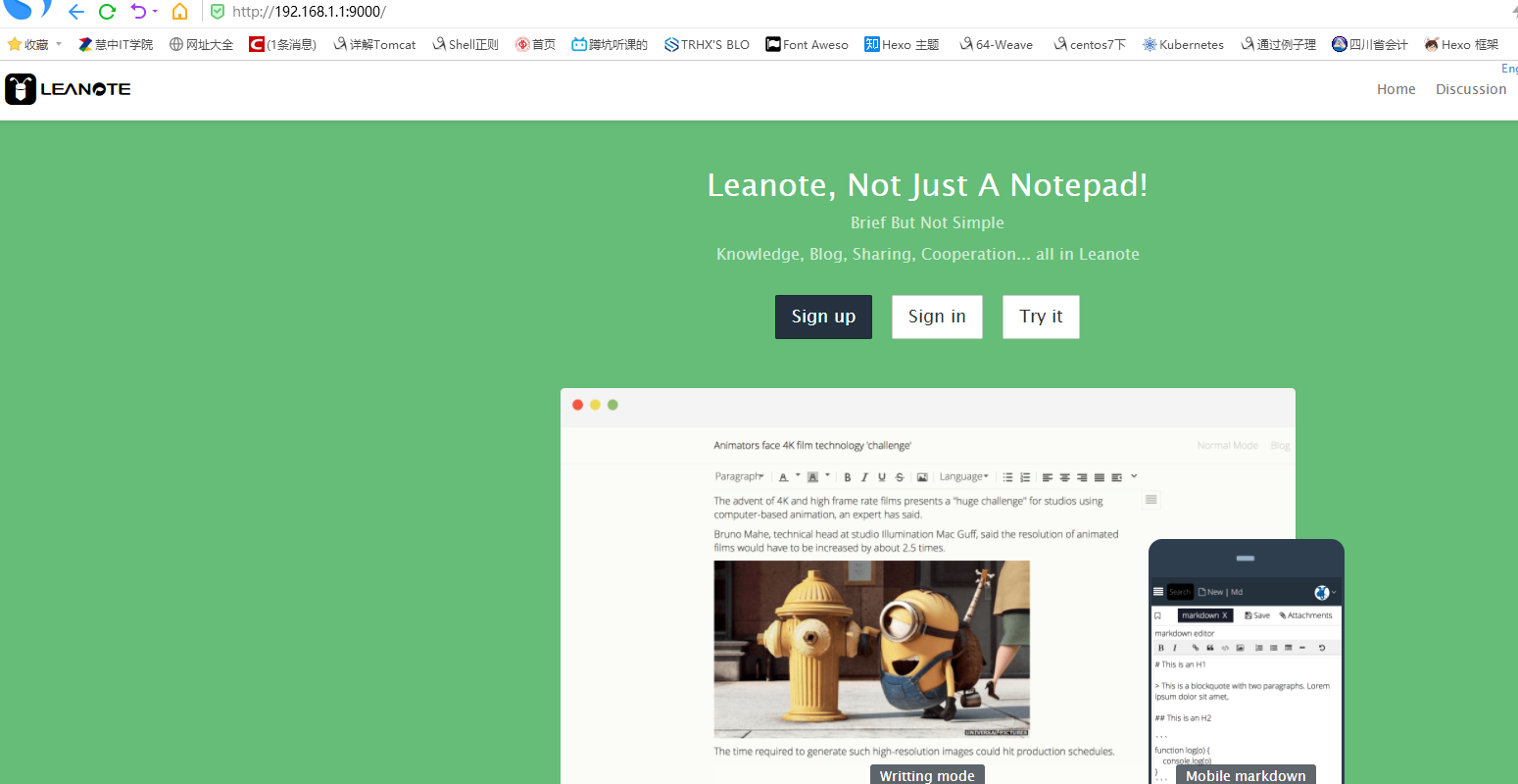
Task: Click the Leanote, Not Just A Notepad! heading
Action: click(x=927, y=184)
